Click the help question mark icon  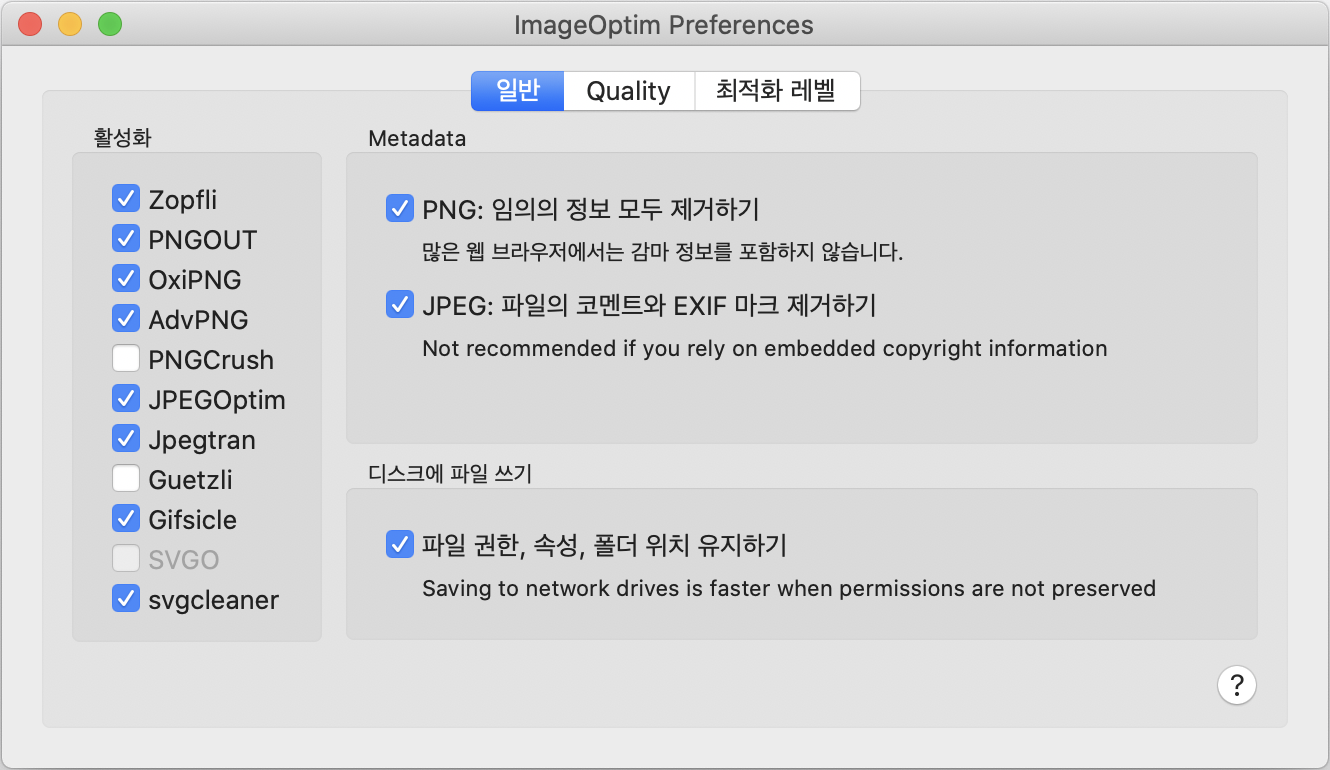tap(1237, 685)
